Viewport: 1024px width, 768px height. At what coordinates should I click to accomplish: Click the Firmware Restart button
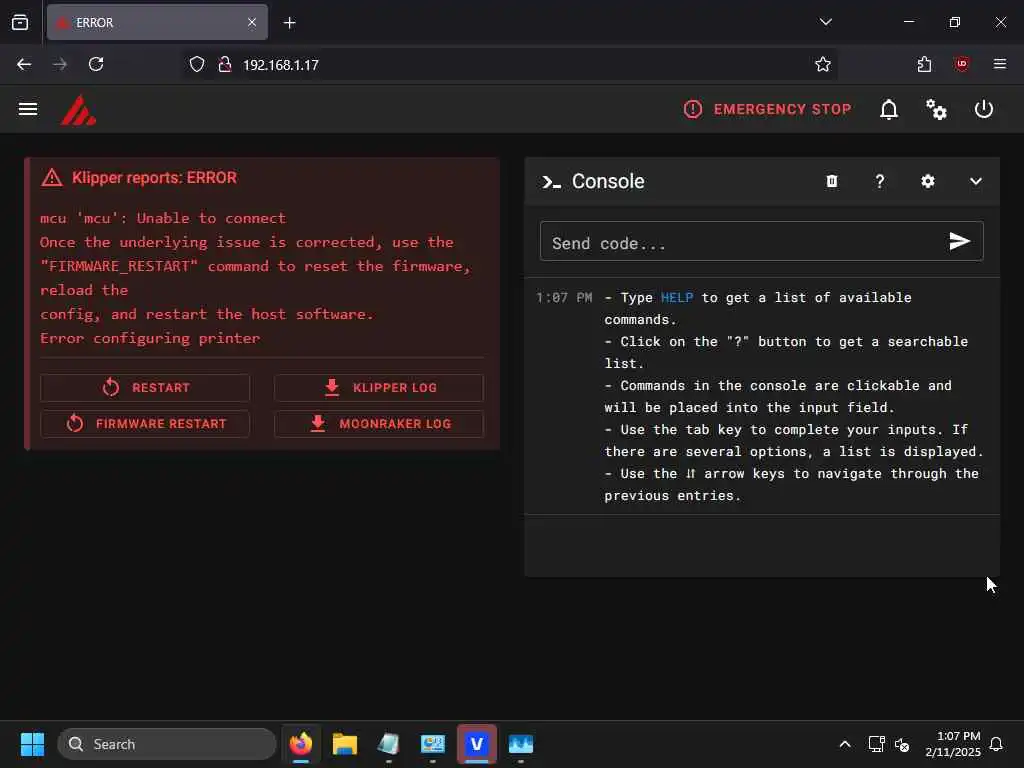click(145, 423)
